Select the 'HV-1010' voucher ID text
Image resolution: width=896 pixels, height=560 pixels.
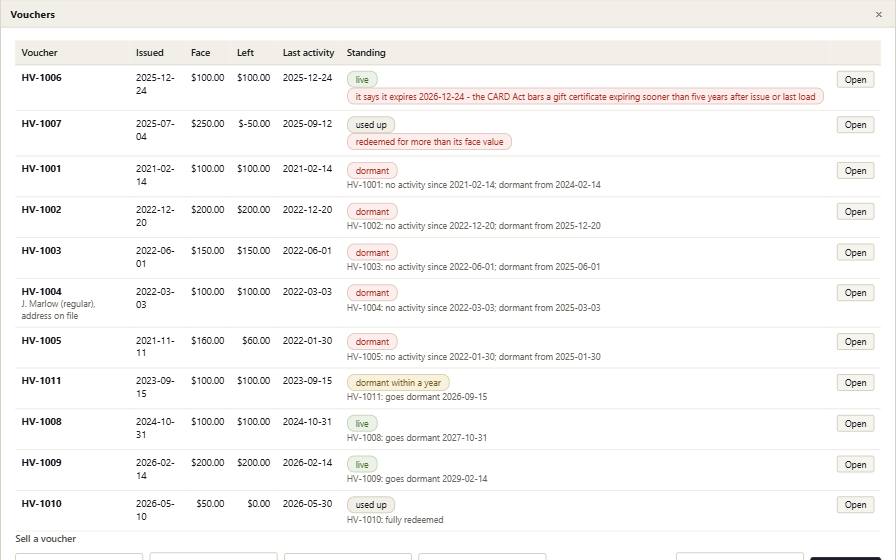(x=41, y=503)
